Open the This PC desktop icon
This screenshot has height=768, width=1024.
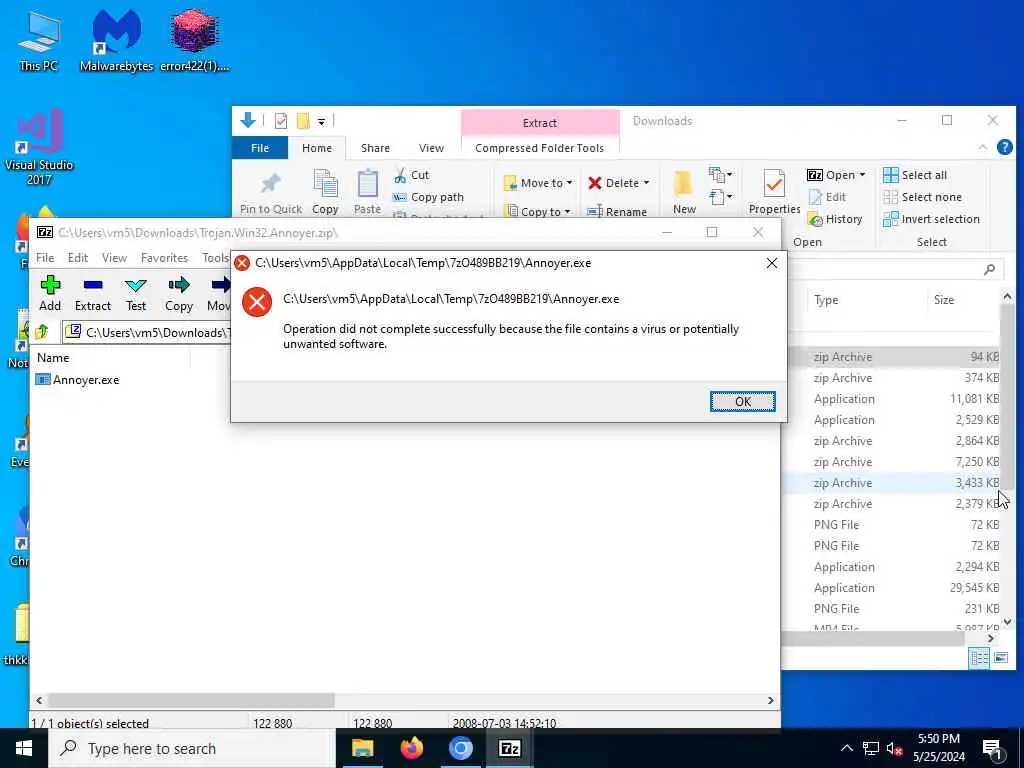click(x=39, y=40)
